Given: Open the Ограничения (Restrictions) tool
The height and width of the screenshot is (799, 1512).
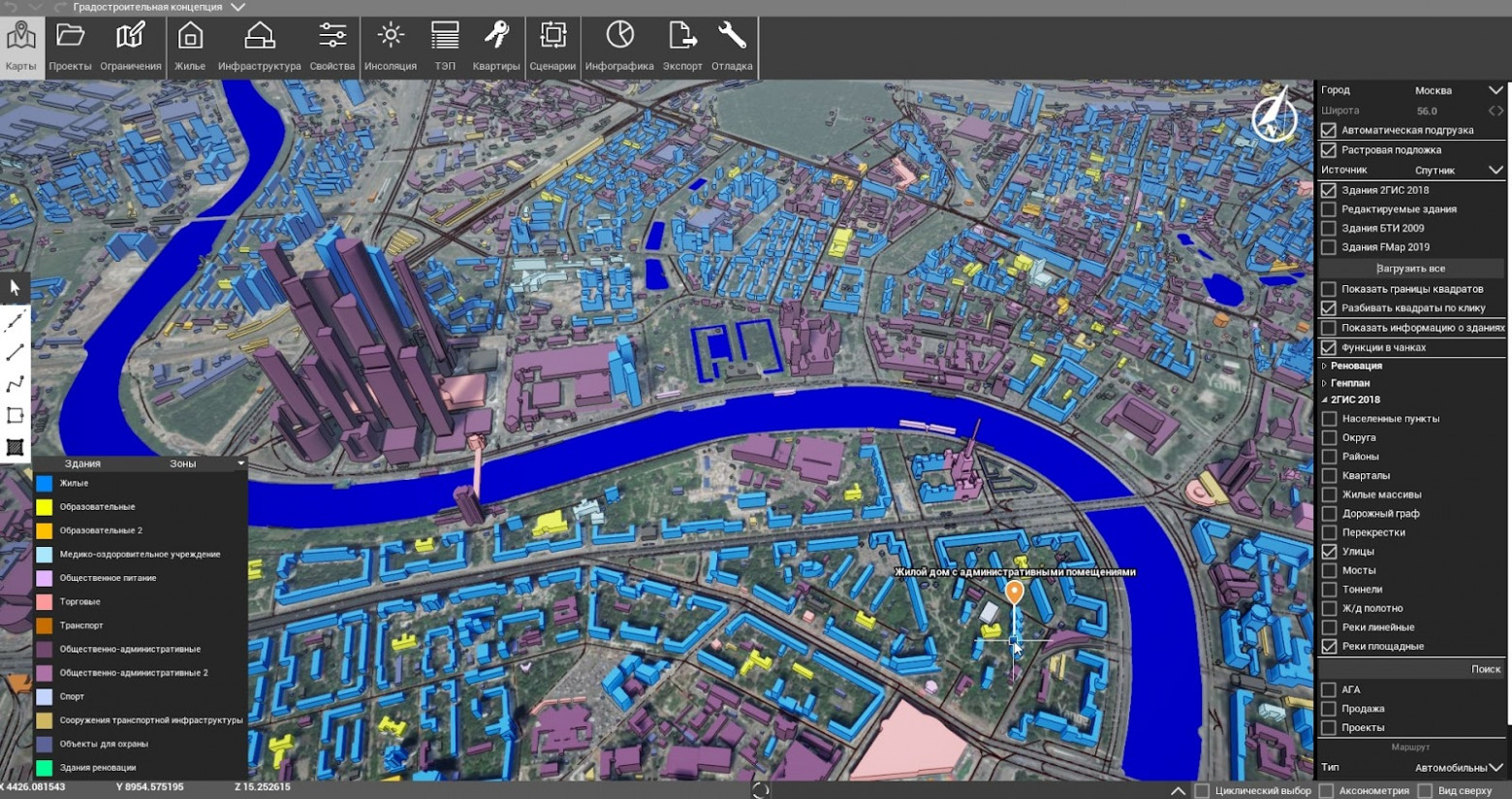Looking at the screenshot, I should [x=130, y=46].
